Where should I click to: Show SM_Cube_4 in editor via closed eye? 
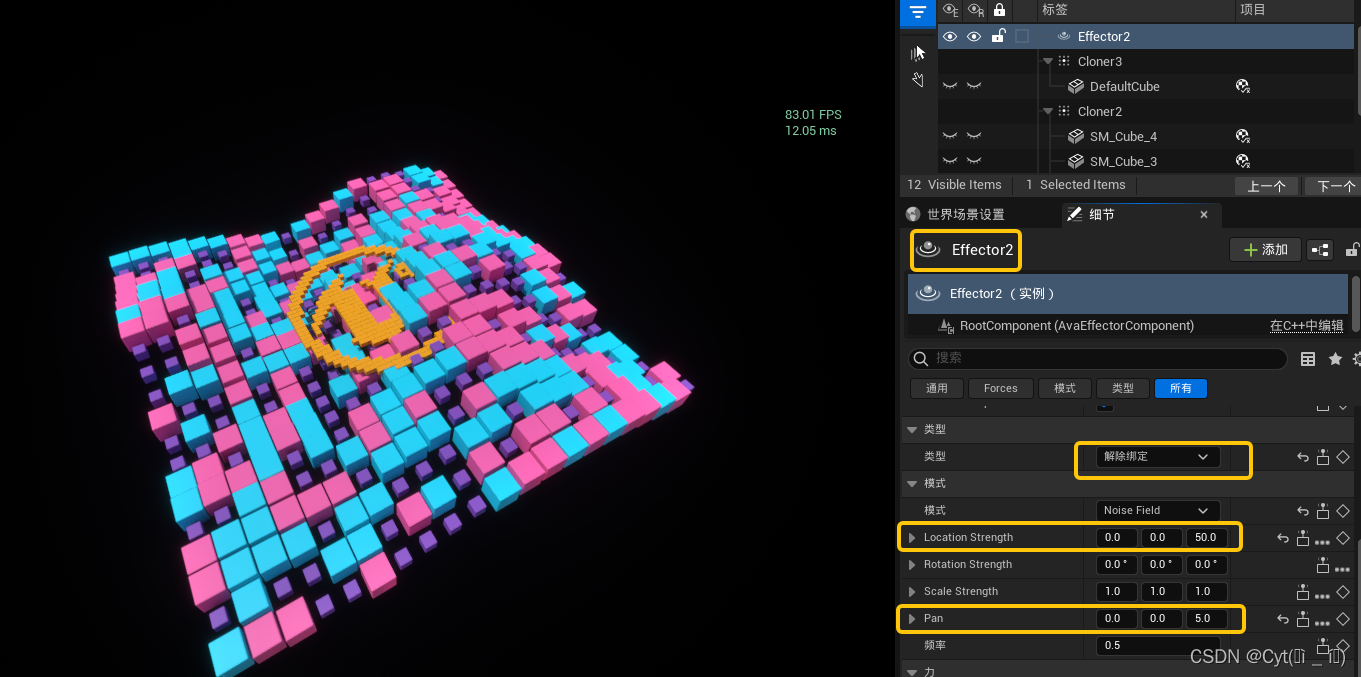(950, 137)
